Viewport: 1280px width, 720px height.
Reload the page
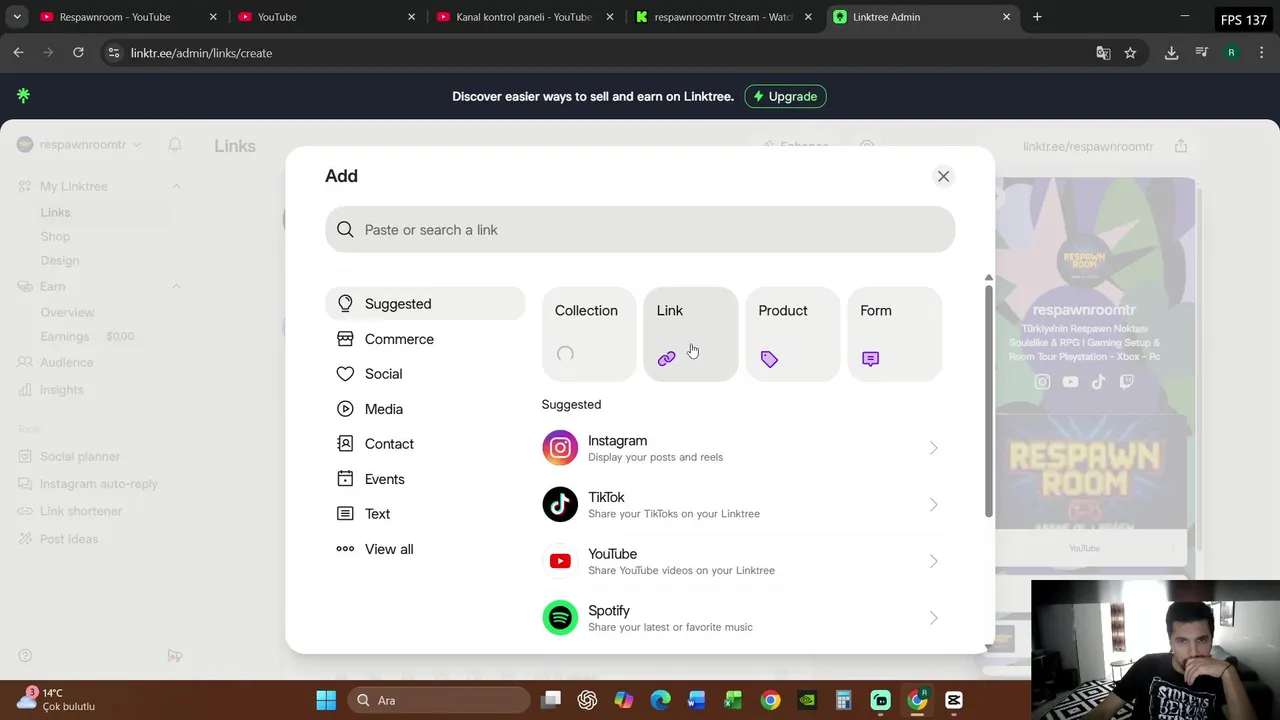click(x=78, y=53)
